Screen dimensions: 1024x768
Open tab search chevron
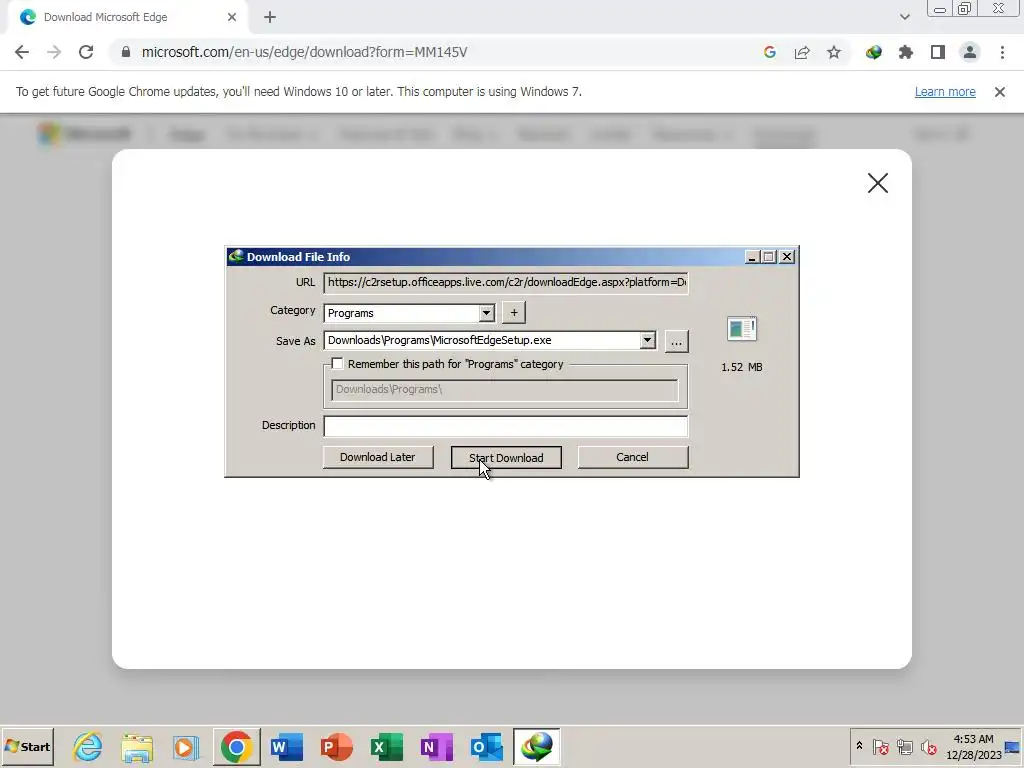[904, 17]
